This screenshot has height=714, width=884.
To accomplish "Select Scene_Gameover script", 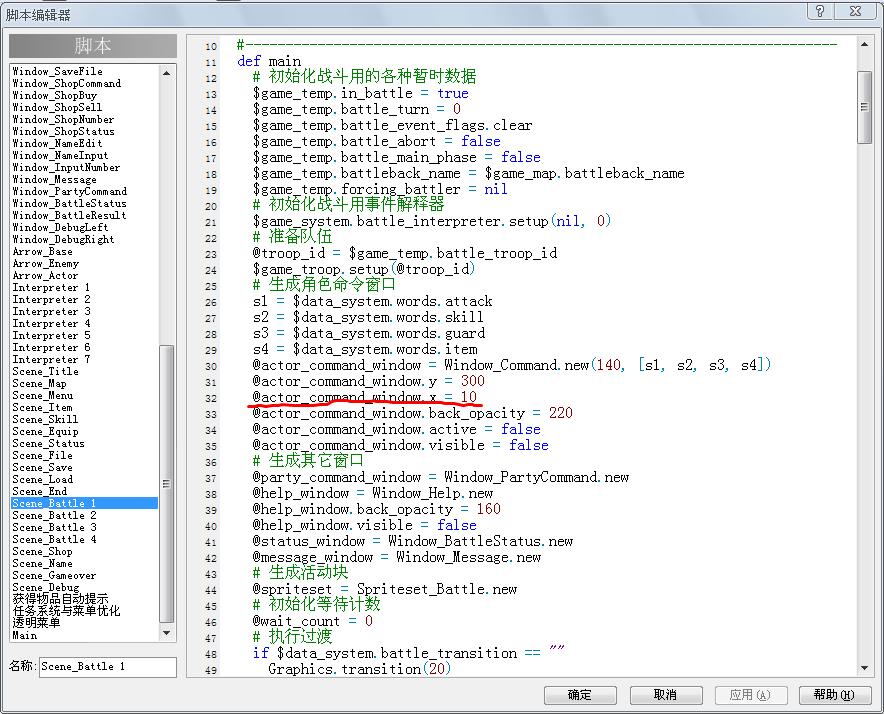I will tap(54, 575).
